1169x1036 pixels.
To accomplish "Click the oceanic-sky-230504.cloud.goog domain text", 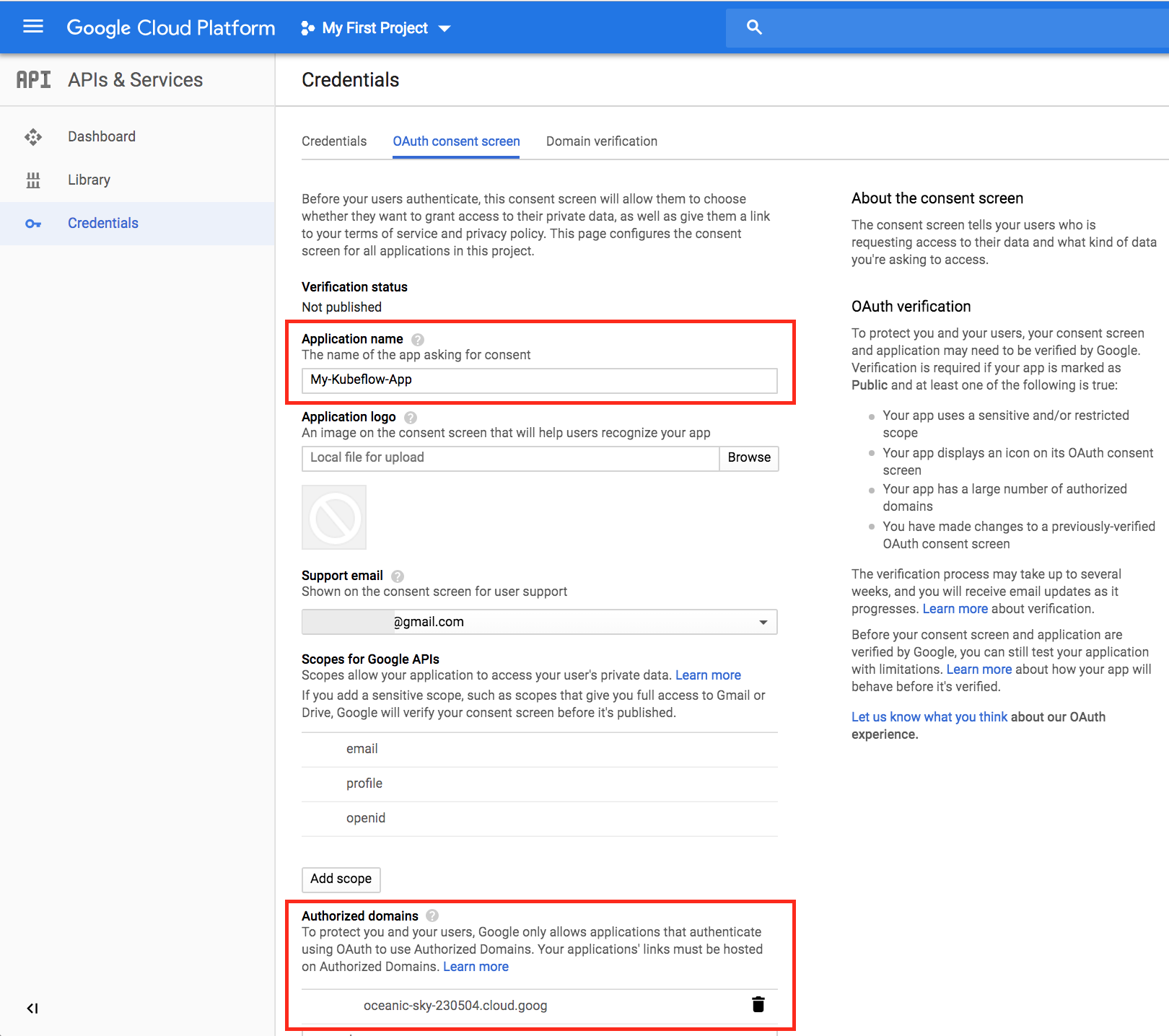I will pos(455,1006).
